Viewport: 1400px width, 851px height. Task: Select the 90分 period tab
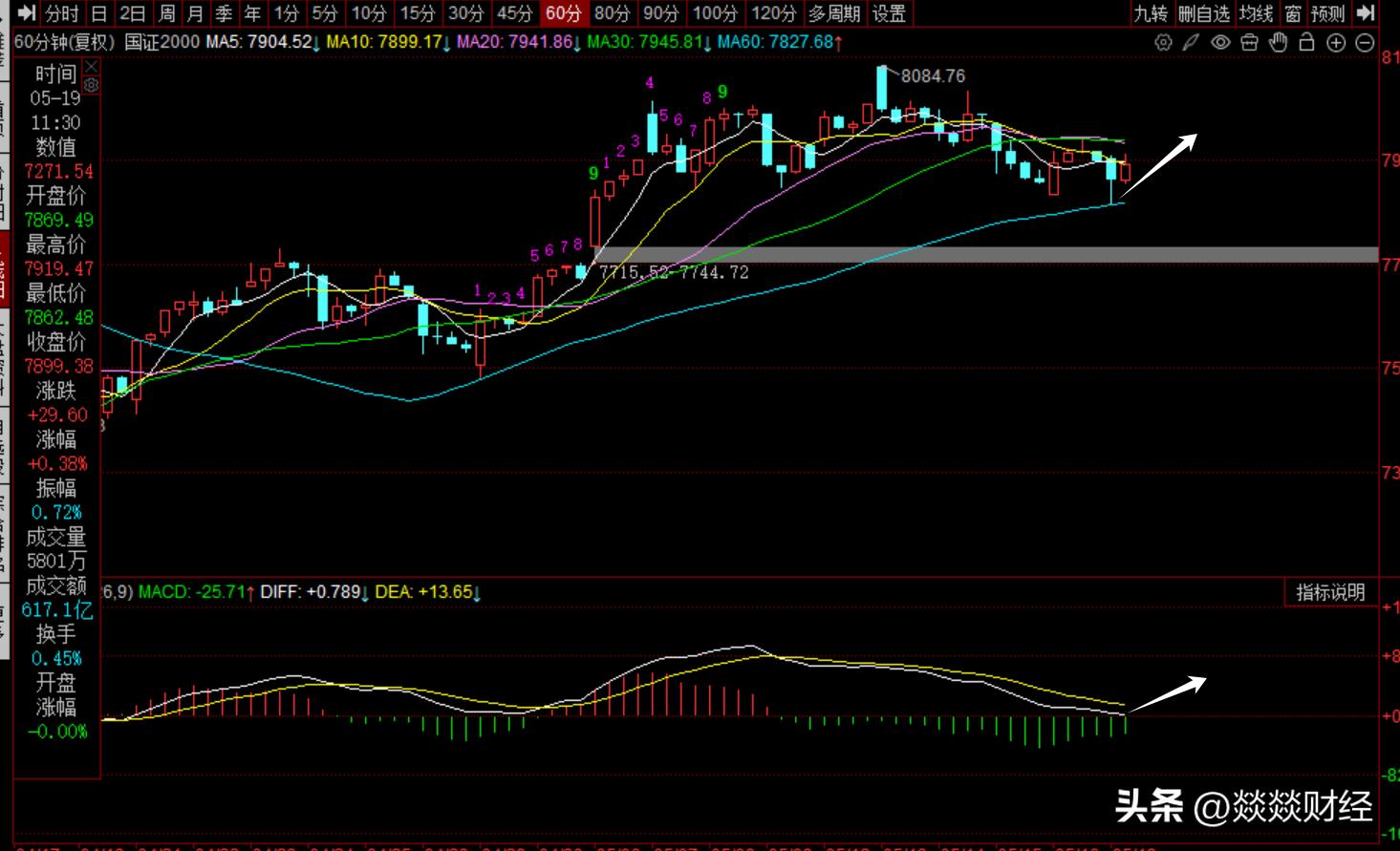(661, 13)
